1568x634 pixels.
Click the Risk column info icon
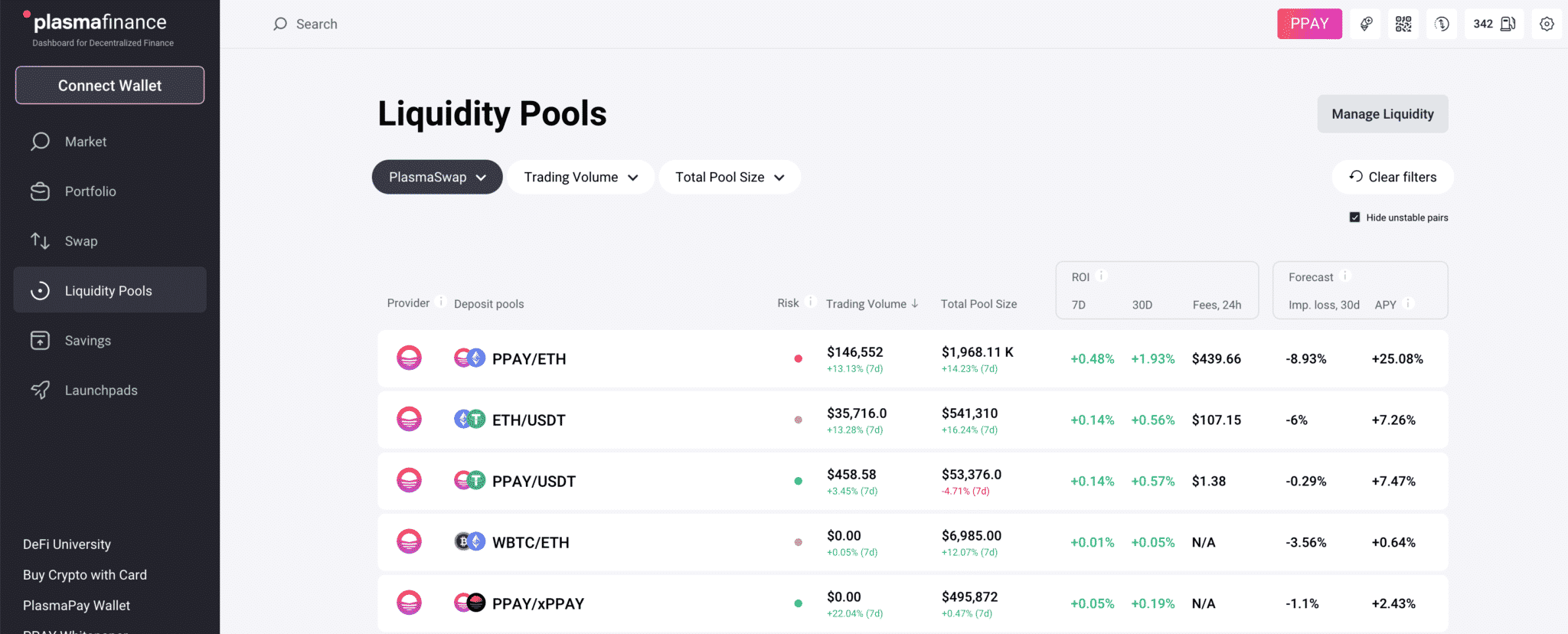811,302
